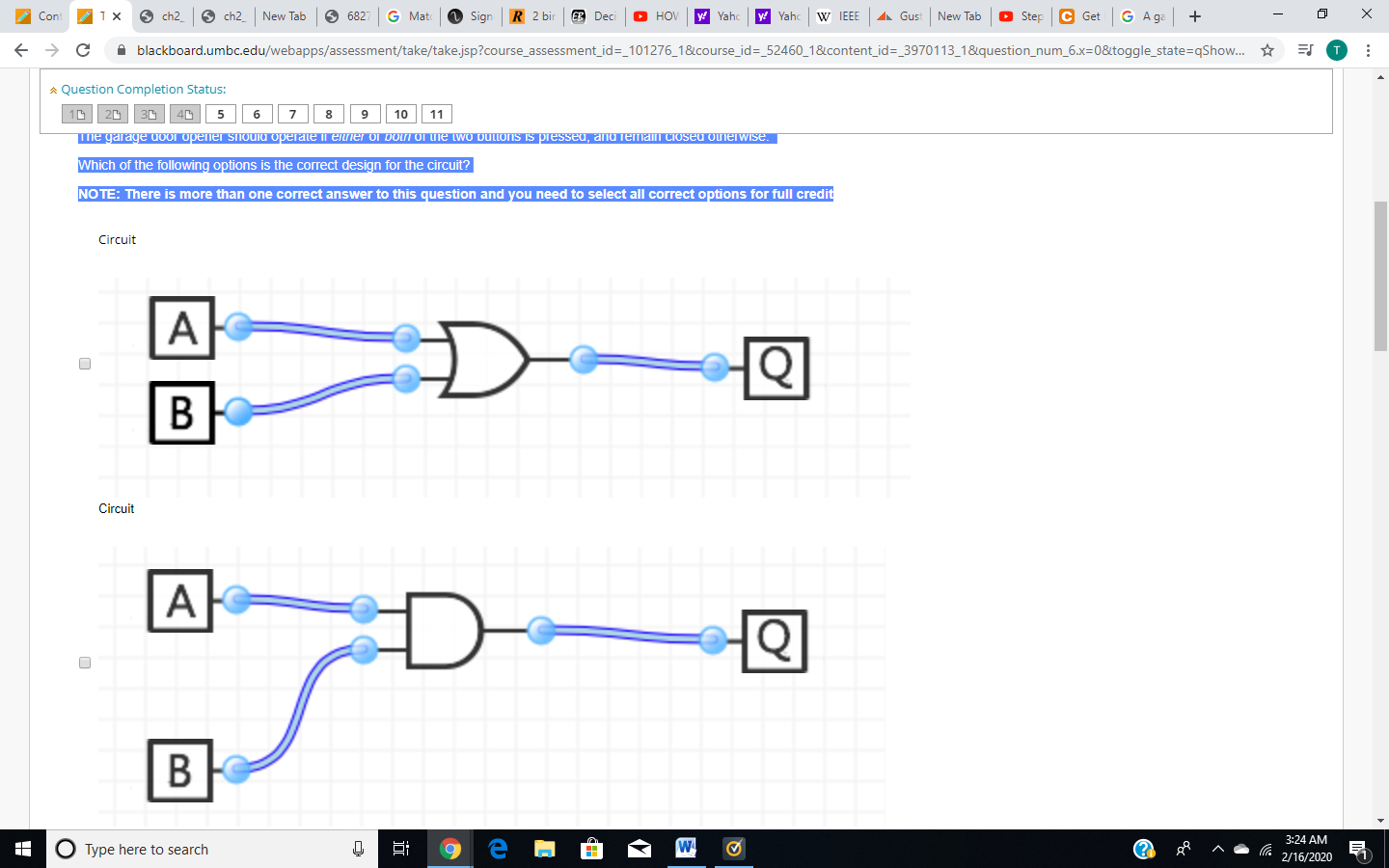Click the taskbar search box

click(x=212, y=849)
